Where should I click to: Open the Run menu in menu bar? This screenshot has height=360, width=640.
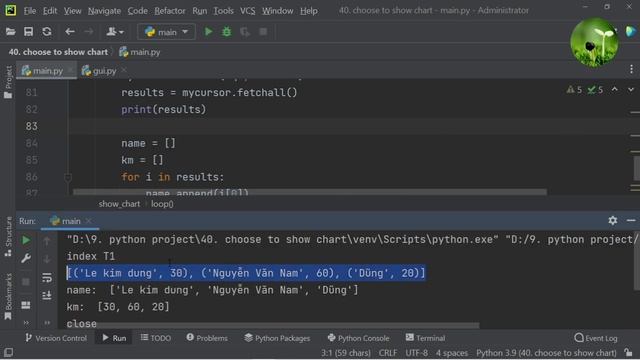(200, 11)
